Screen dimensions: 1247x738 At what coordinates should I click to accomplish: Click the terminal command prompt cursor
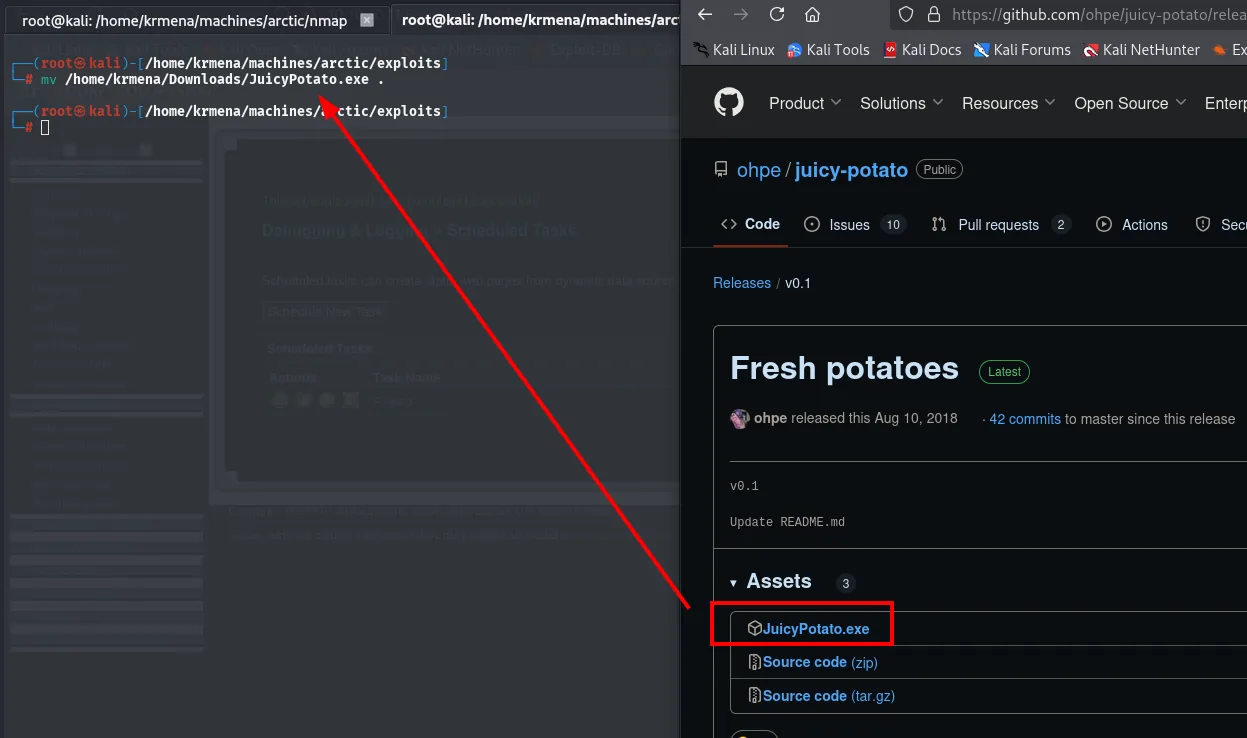45,128
